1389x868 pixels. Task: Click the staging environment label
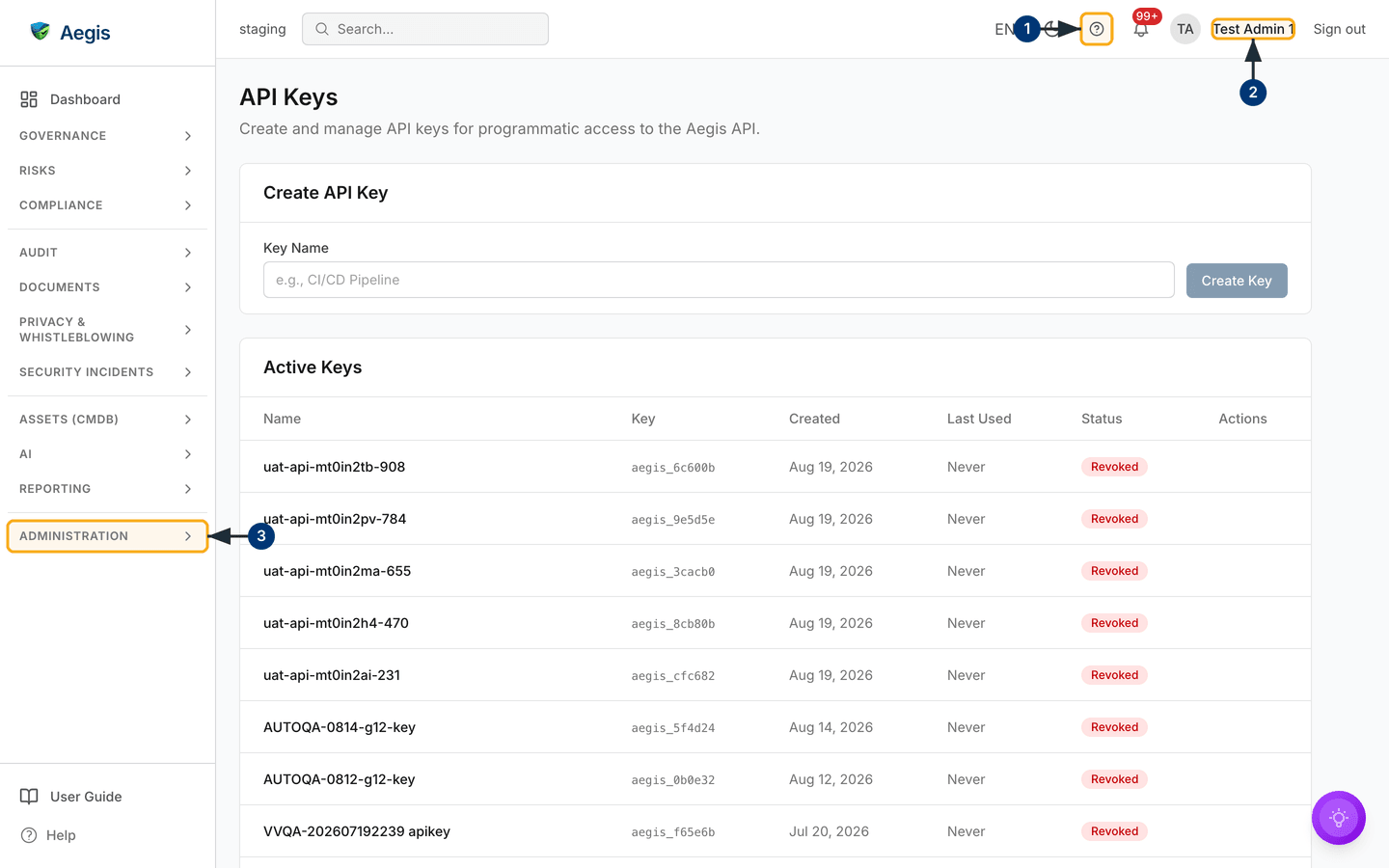(262, 29)
